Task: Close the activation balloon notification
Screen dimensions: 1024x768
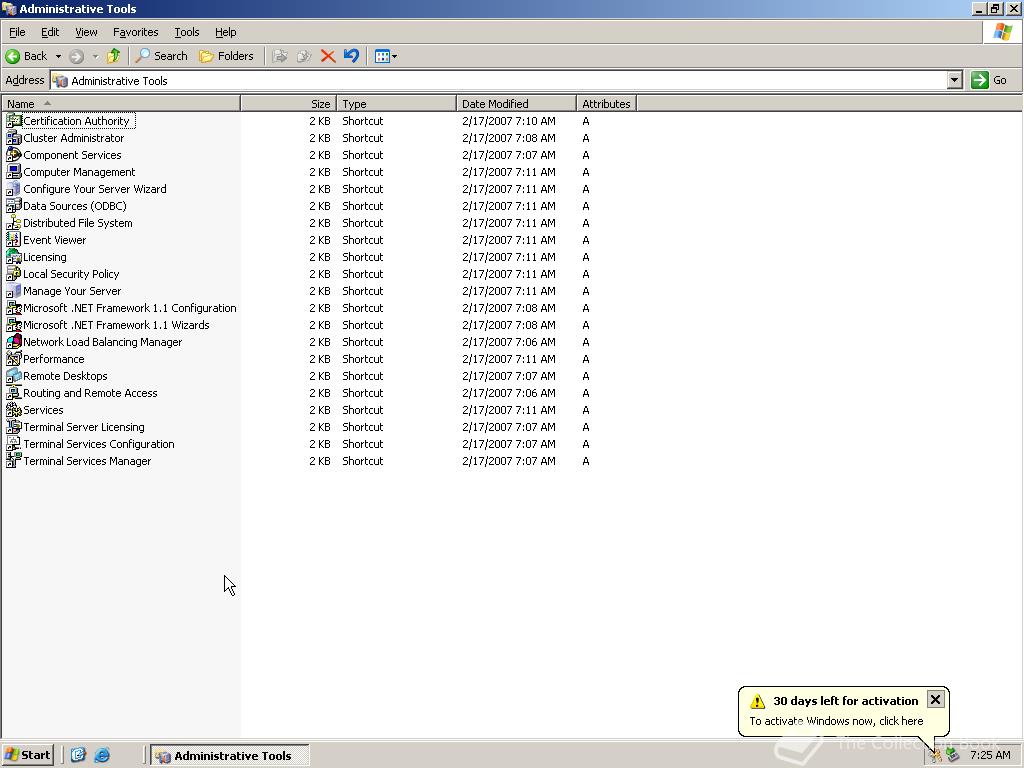Action: [x=935, y=699]
